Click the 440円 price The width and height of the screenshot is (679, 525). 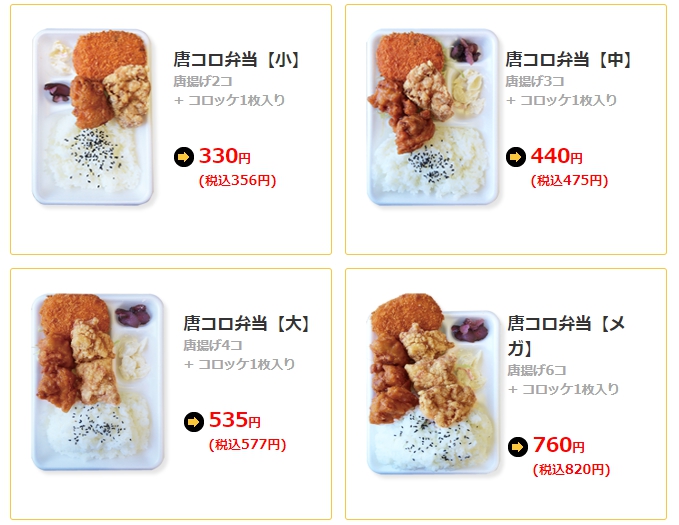(x=556, y=156)
